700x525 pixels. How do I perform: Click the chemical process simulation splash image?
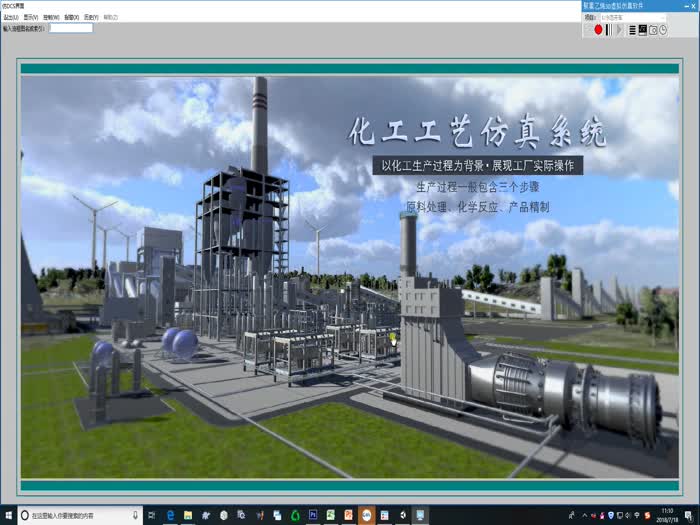[x=350, y=270]
